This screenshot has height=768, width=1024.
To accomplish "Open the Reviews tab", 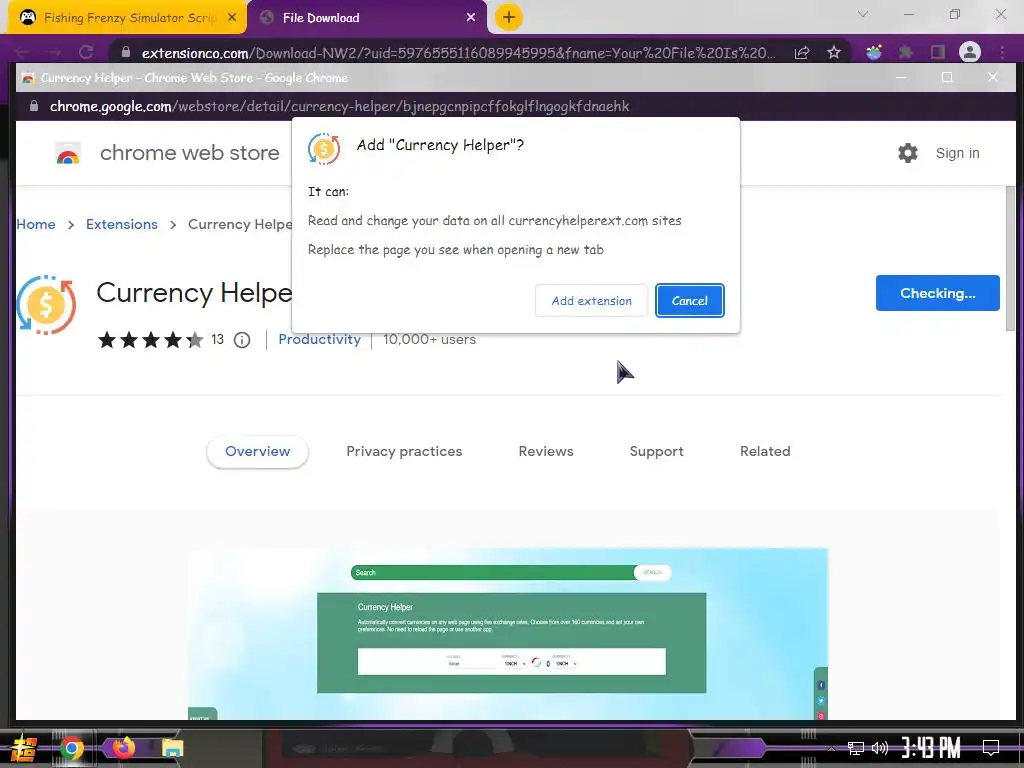I will click(546, 451).
